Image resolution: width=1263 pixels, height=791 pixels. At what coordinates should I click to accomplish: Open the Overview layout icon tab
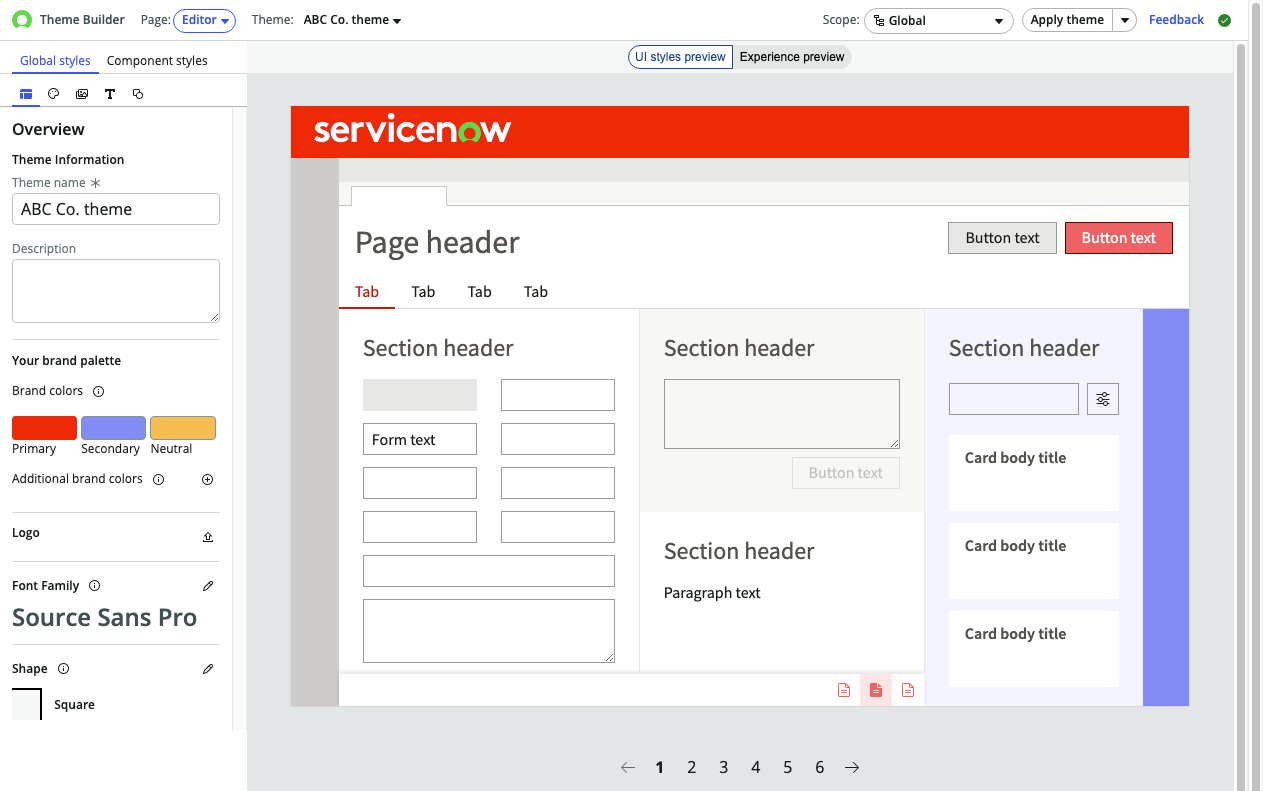point(26,94)
